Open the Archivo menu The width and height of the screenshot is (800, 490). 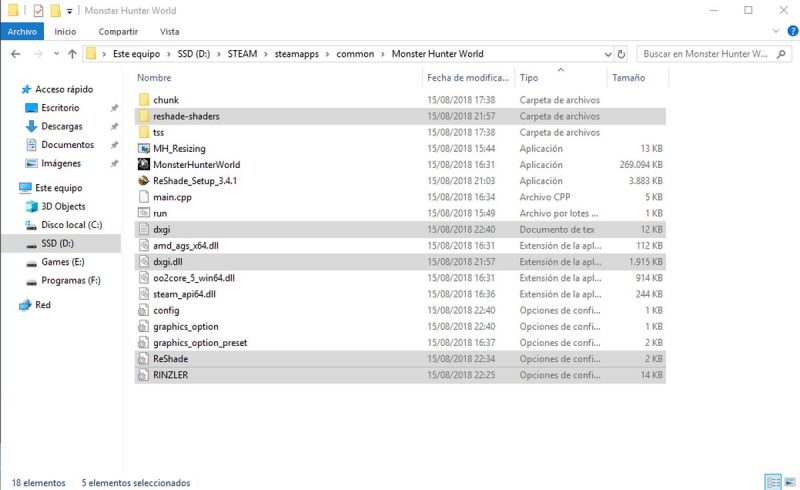pyautogui.click(x=22, y=31)
